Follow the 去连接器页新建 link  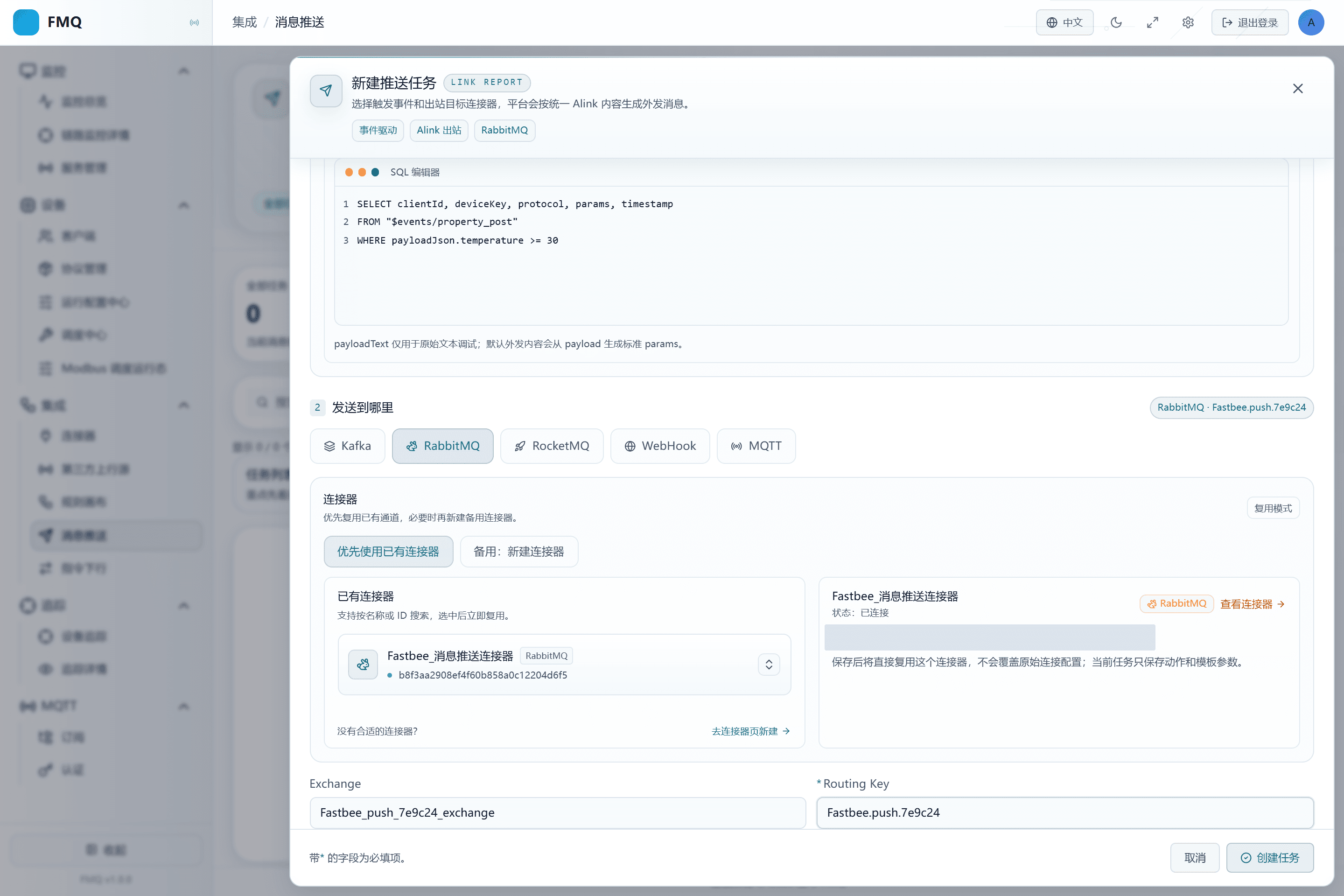(750, 731)
